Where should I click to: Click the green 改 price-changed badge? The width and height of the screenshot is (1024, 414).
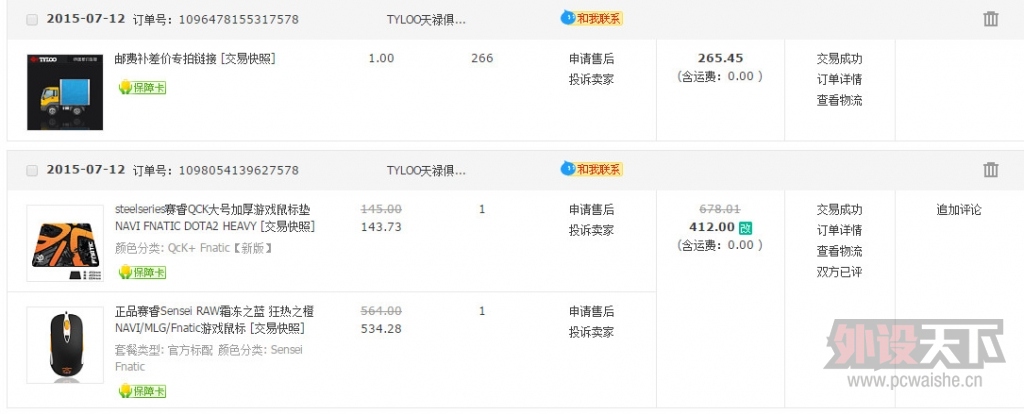(745, 228)
